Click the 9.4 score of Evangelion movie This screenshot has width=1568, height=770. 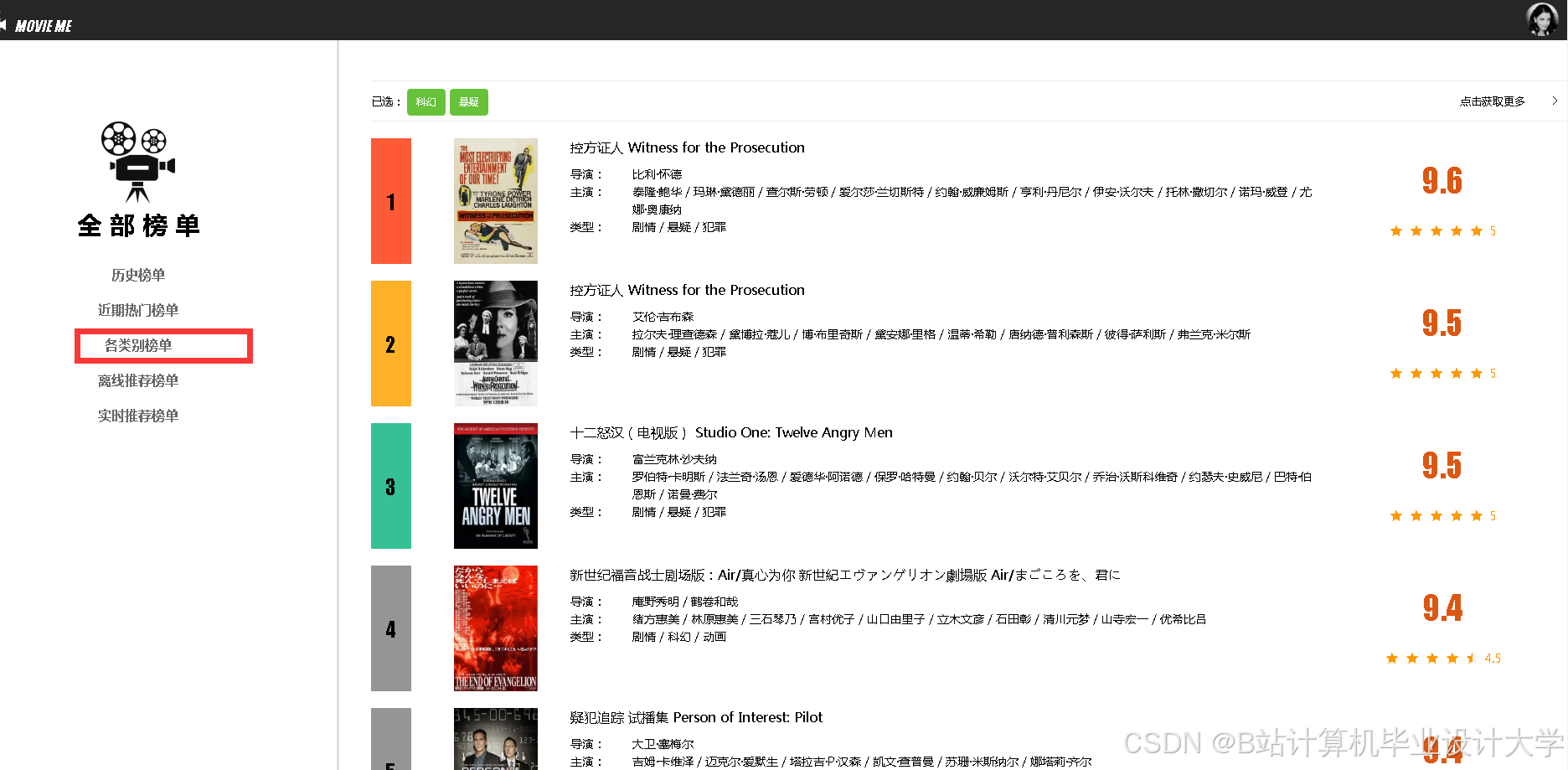click(x=1442, y=607)
